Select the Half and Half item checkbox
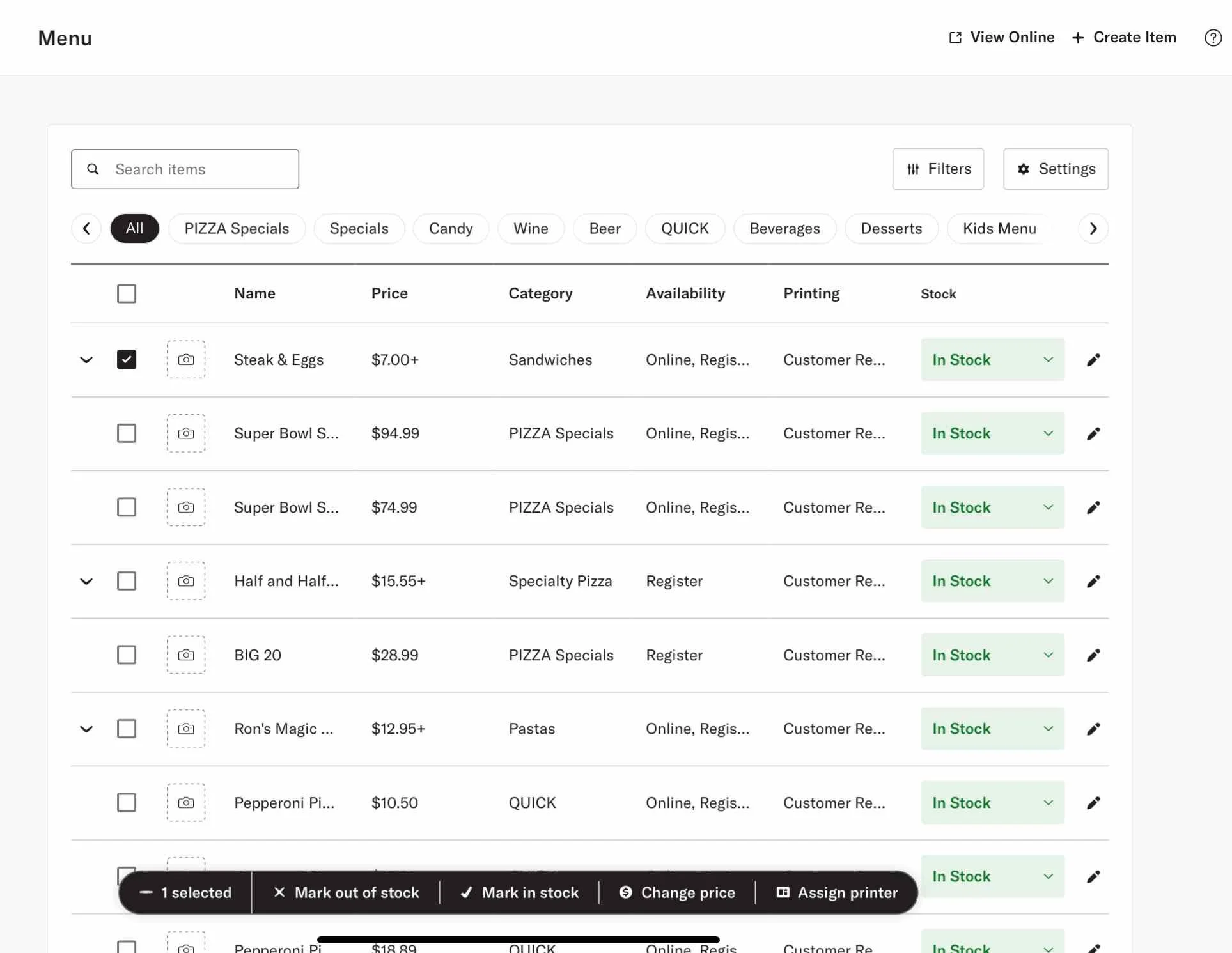This screenshot has width=1232, height=953. click(x=127, y=581)
